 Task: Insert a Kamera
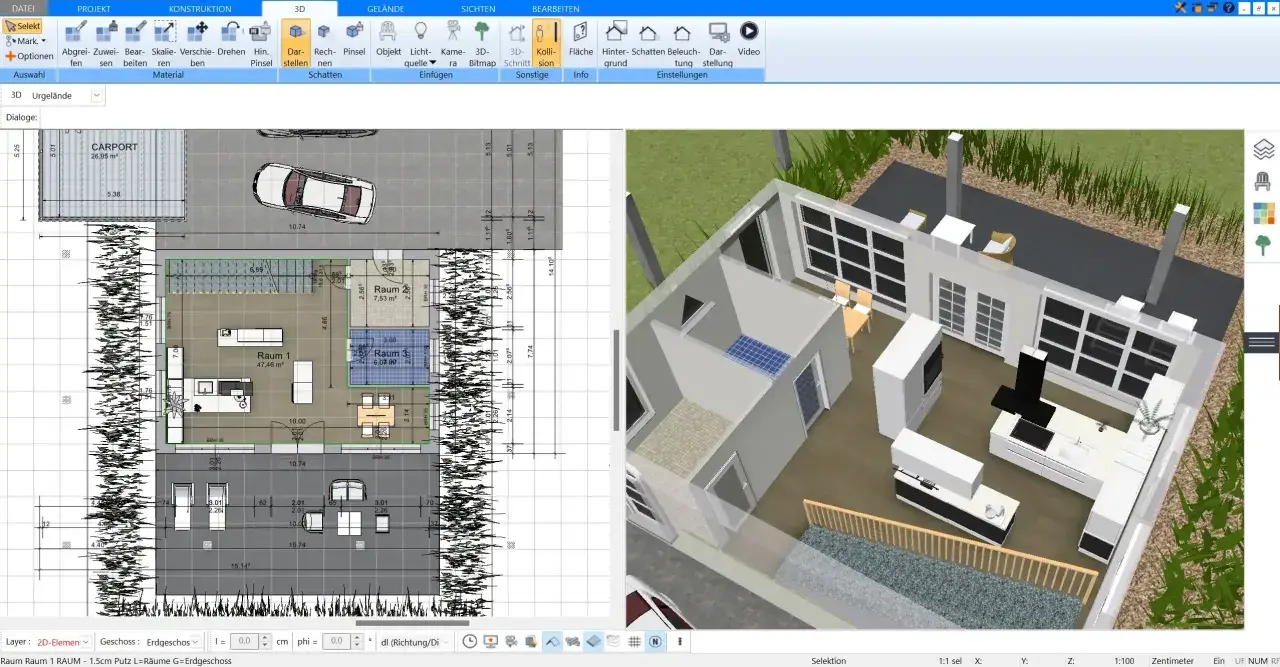point(453,43)
